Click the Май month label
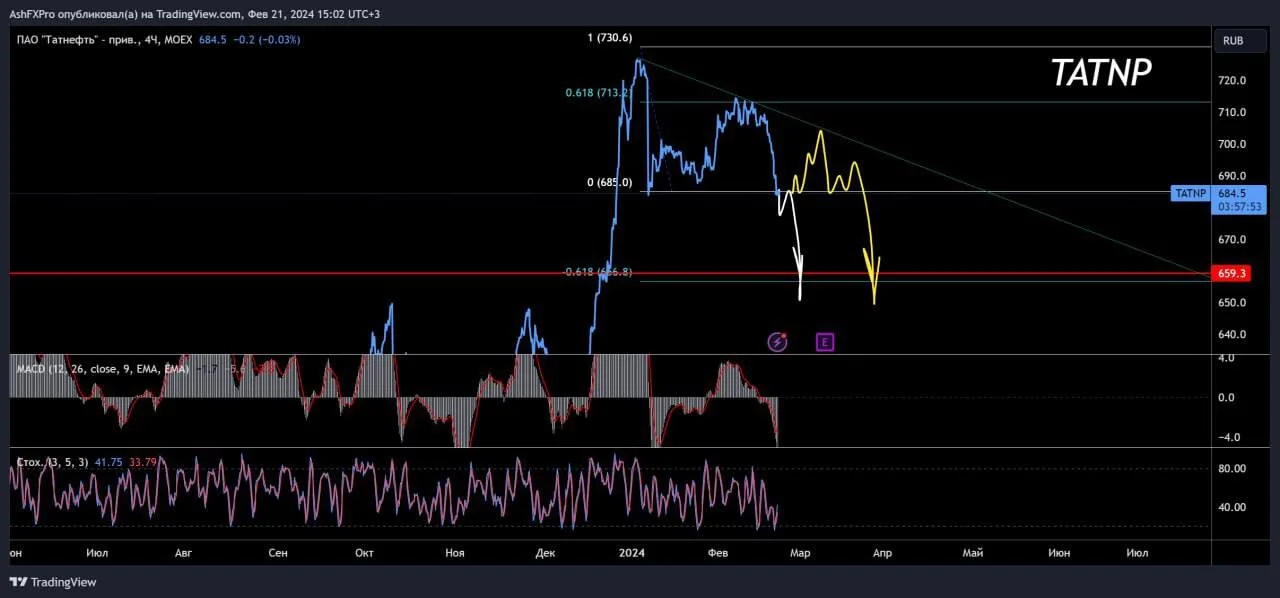This screenshot has height=598, width=1280. pyautogui.click(x=972, y=552)
